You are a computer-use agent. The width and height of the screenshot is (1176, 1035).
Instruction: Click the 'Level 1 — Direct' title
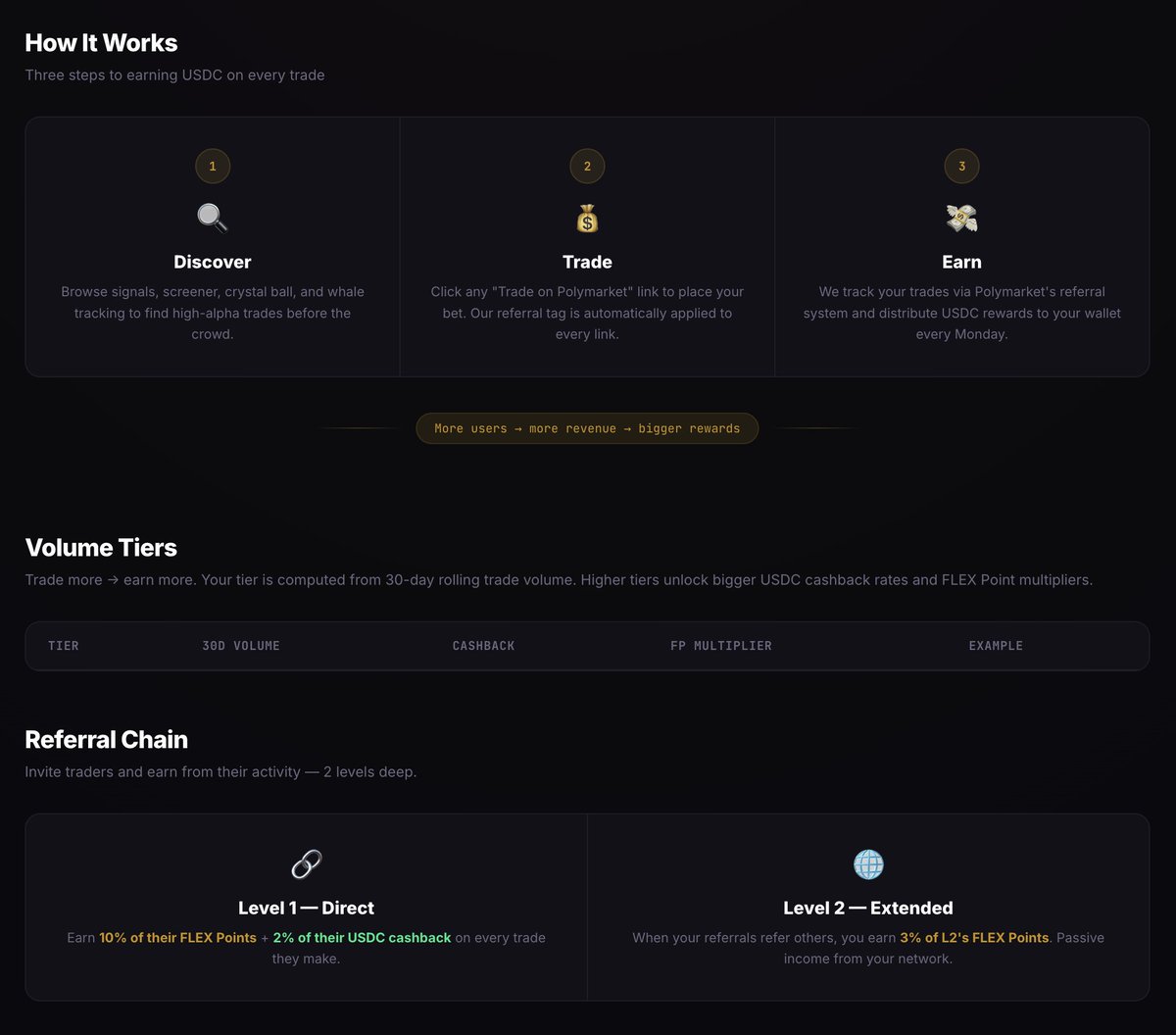click(307, 908)
